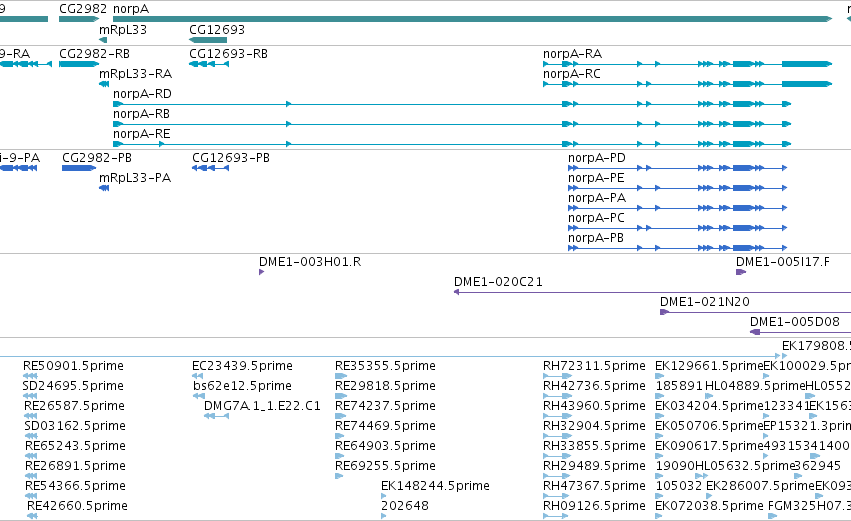Screen dimensions: 851x521
Task: Select the CG12693-PB protein glyph
Action: click(x=211, y=168)
